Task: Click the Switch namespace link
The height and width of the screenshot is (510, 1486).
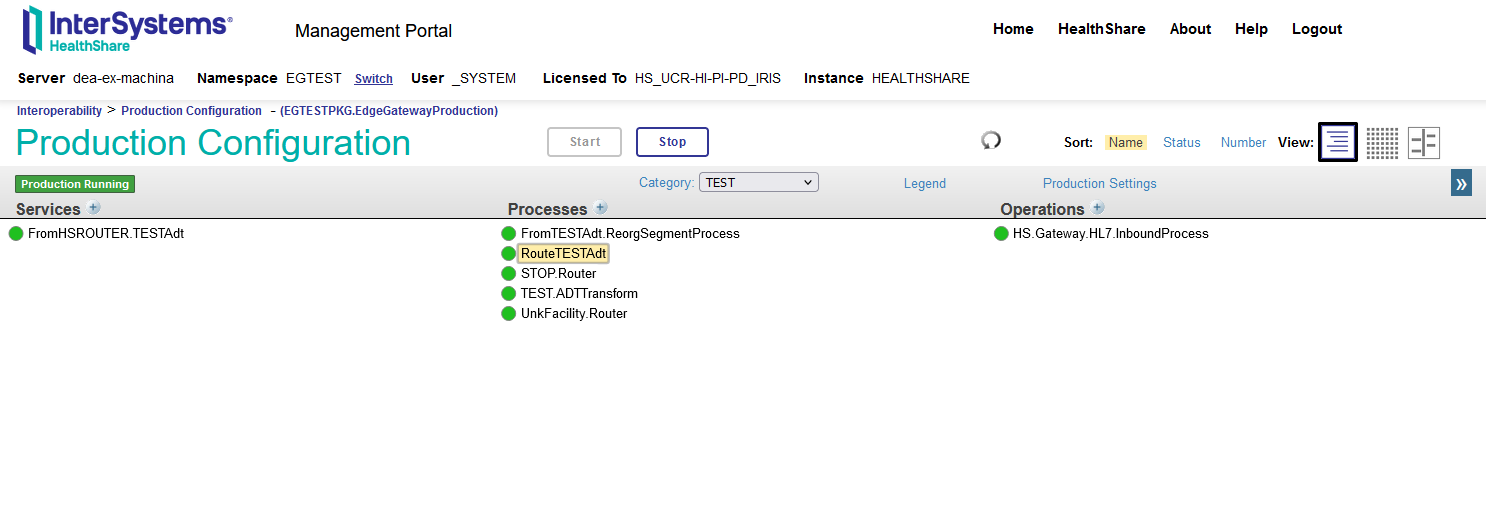Action: click(x=373, y=79)
